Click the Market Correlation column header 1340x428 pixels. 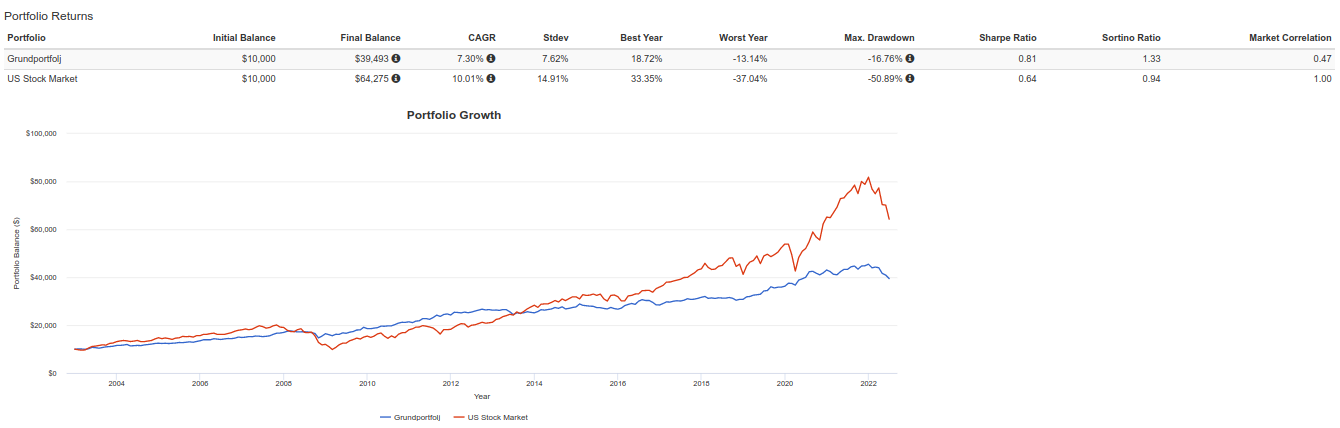tap(1290, 38)
